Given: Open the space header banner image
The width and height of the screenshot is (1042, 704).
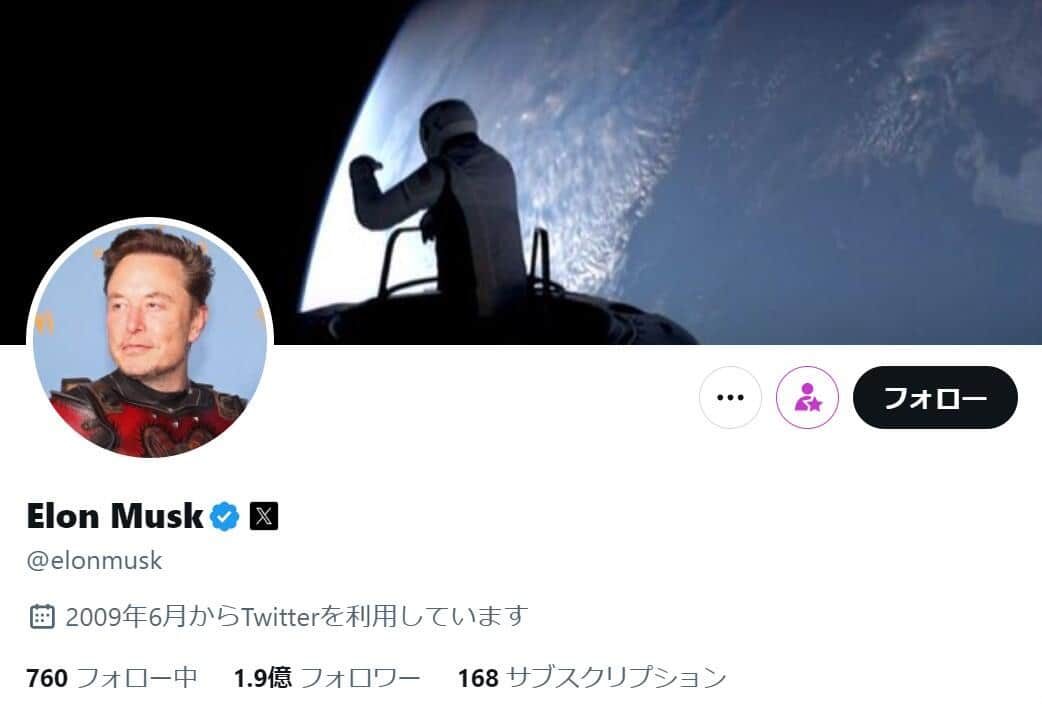Looking at the screenshot, I should coord(521,172).
